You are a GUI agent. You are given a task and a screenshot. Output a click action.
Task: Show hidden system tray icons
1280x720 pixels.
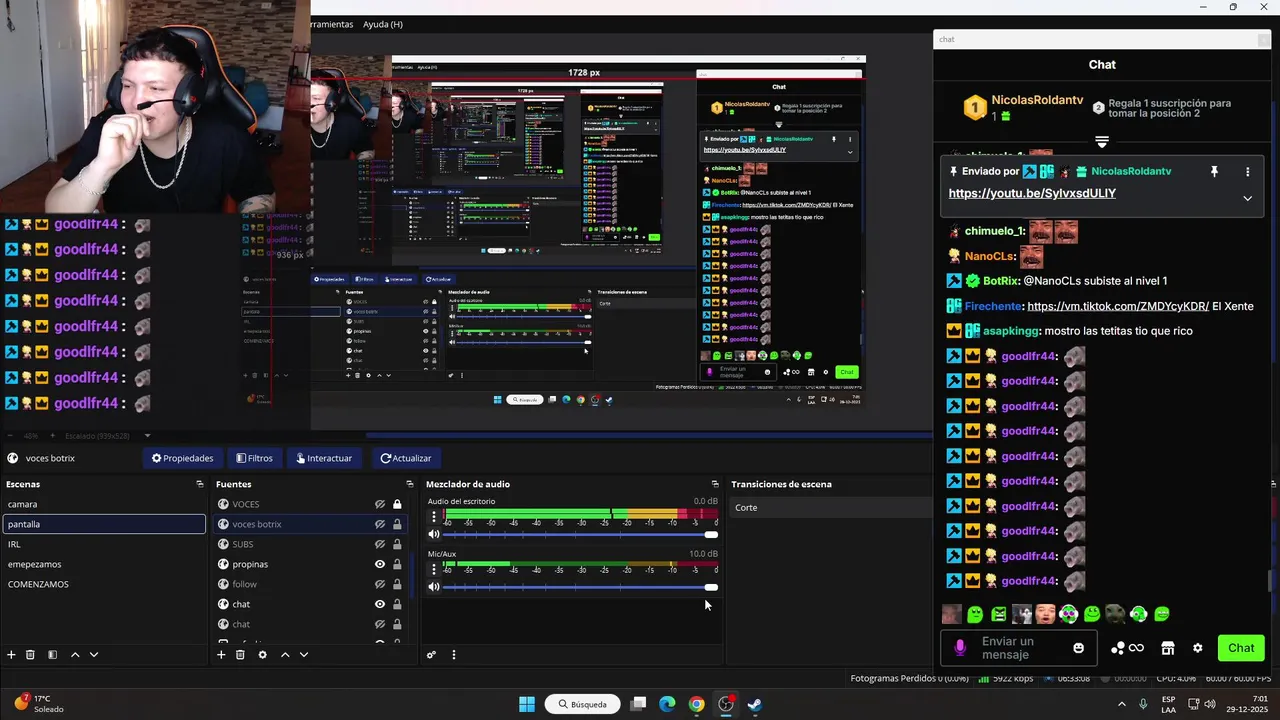(1121, 704)
